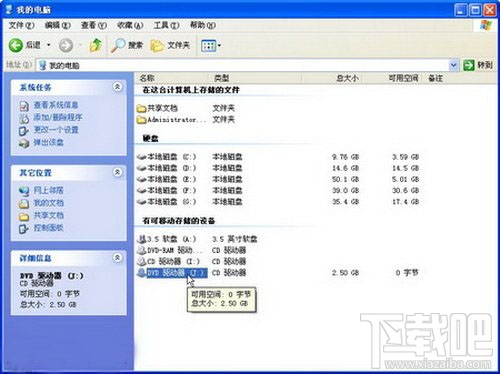The image size is (500, 374).
Task: Click the 17.4 GB free space cell
Action: coord(405,202)
